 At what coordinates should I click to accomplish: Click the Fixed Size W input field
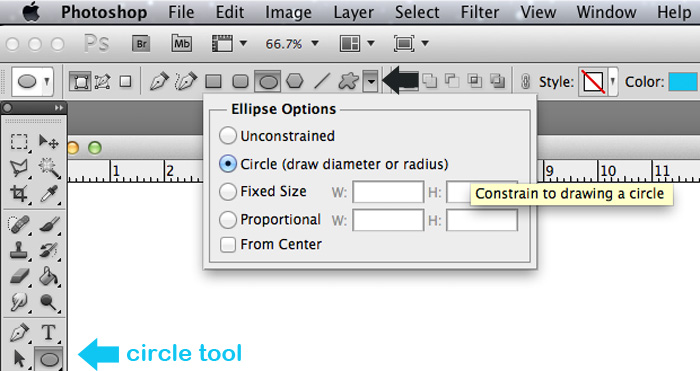388,192
